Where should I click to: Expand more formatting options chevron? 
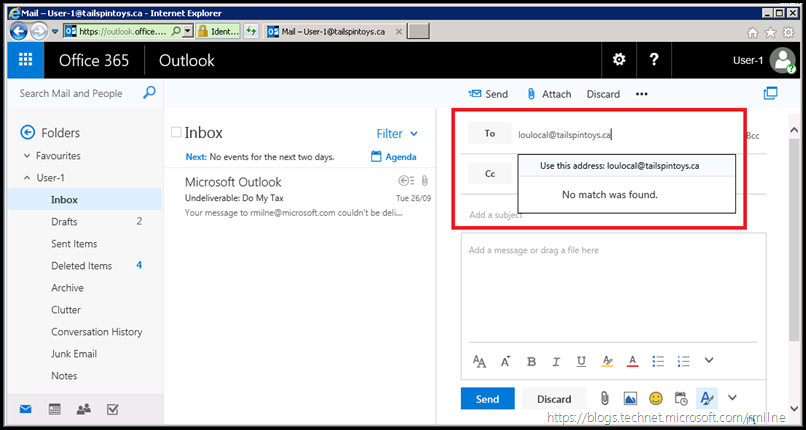[x=709, y=360]
